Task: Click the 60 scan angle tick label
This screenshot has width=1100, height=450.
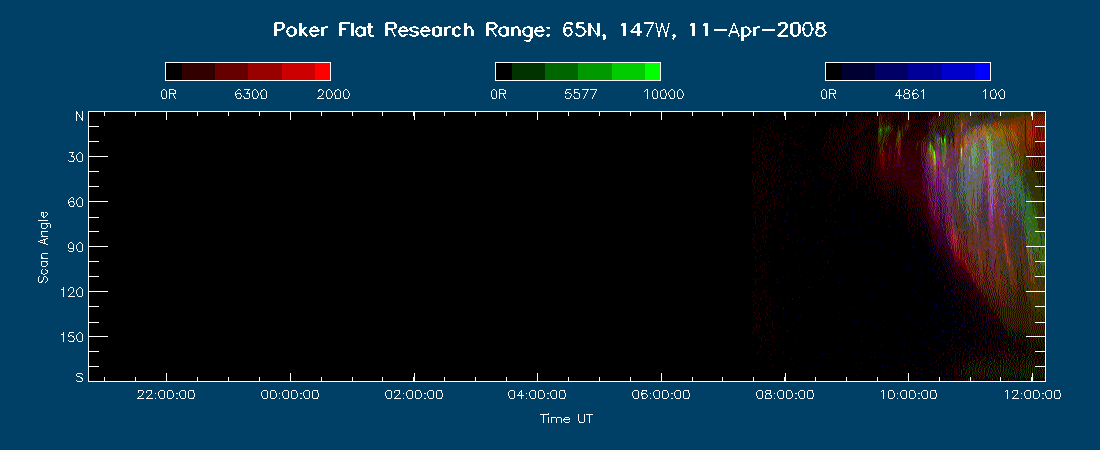Action: [x=76, y=201]
